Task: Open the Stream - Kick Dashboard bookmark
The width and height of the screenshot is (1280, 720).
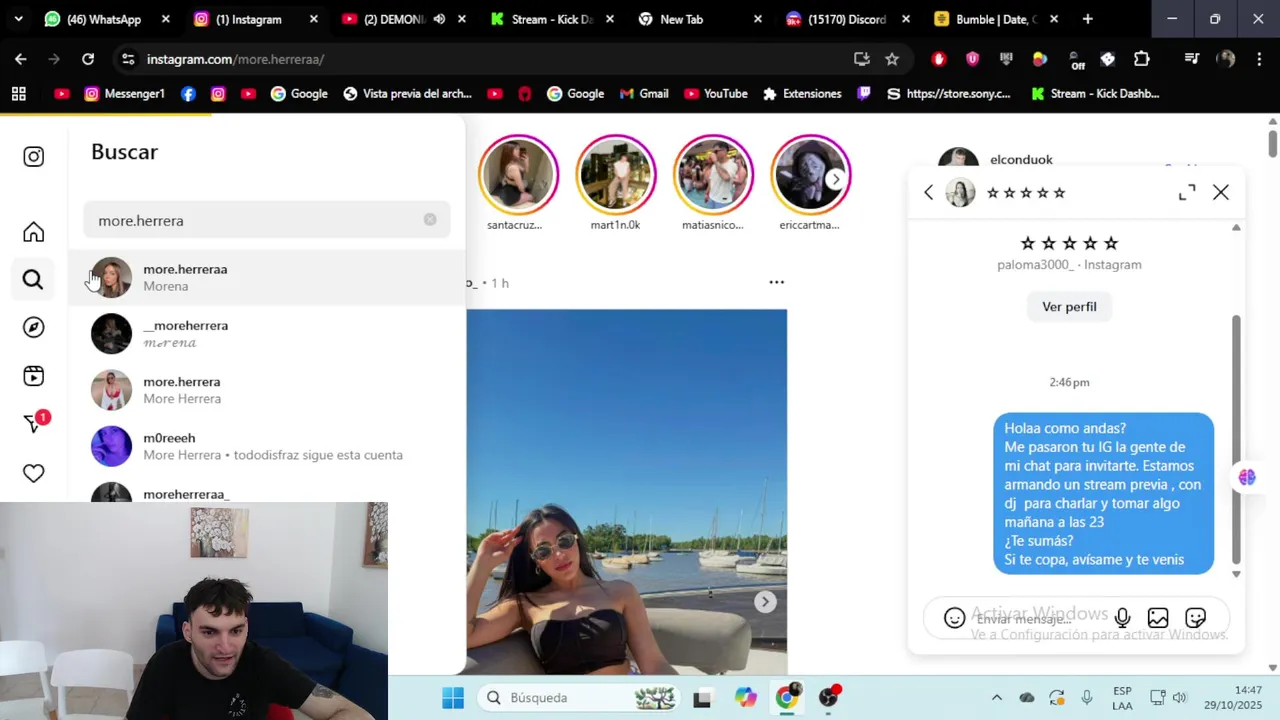Action: coord(1095,94)
